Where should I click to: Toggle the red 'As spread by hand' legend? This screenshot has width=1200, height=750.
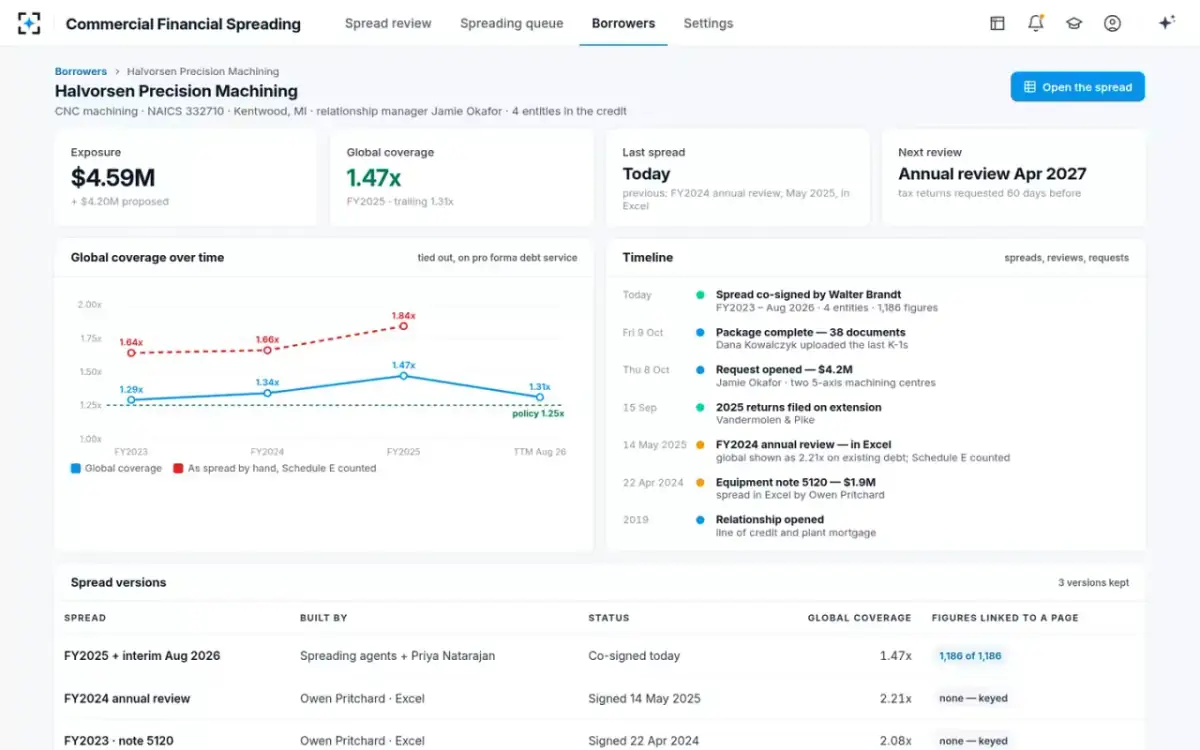(x=275, y=468)
